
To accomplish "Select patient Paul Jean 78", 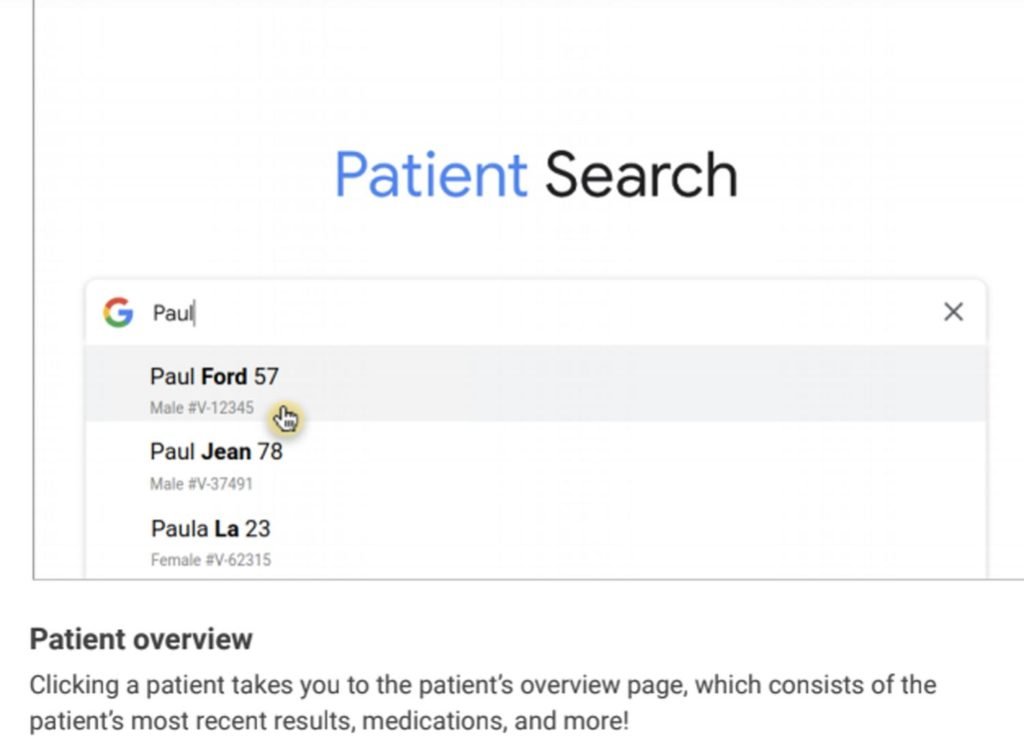I will pos(216,451).
